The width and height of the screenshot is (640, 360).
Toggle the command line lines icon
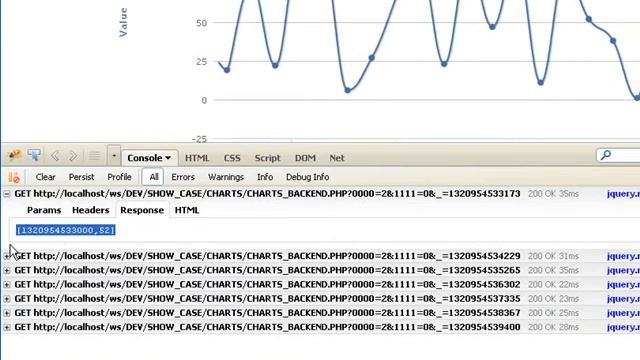tap(94, 156)
